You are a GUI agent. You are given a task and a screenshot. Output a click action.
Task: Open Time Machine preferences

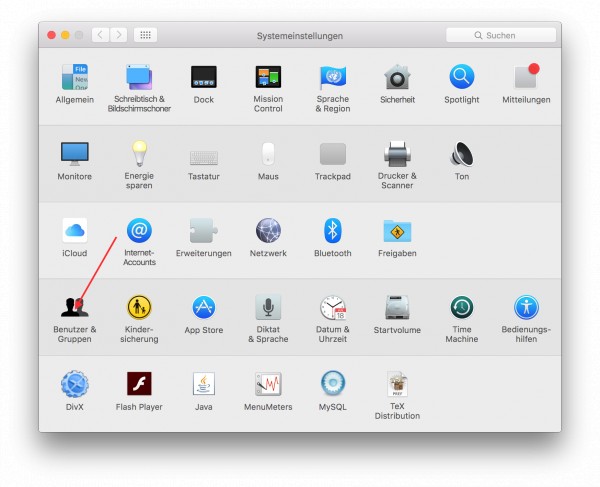tap(462, 307)
